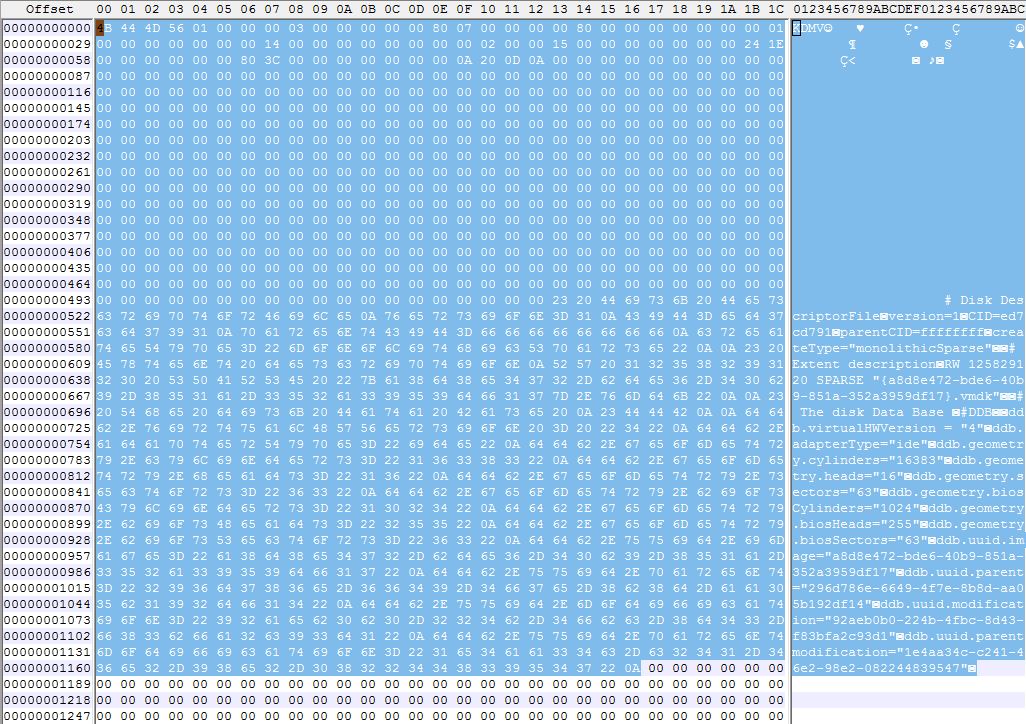Screen dimensions: 1026x724
Task: Click ASCII line '.biosSectors="63" ddb.uuid.im'
Action: pos(908,540)
